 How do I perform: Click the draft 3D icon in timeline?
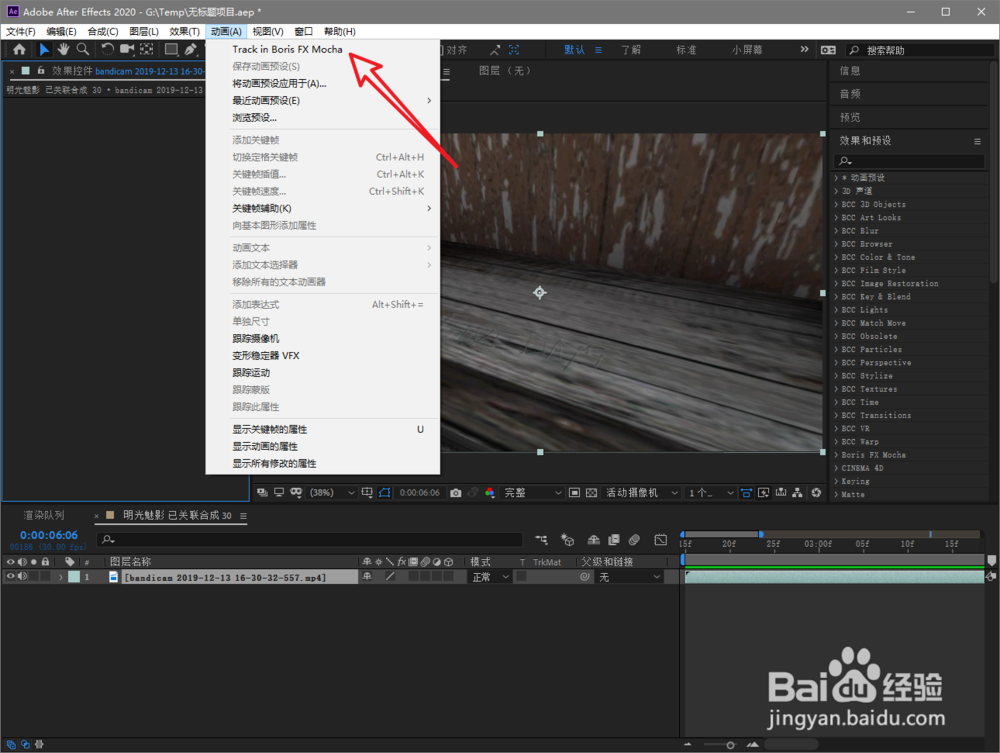click(567, 540)
